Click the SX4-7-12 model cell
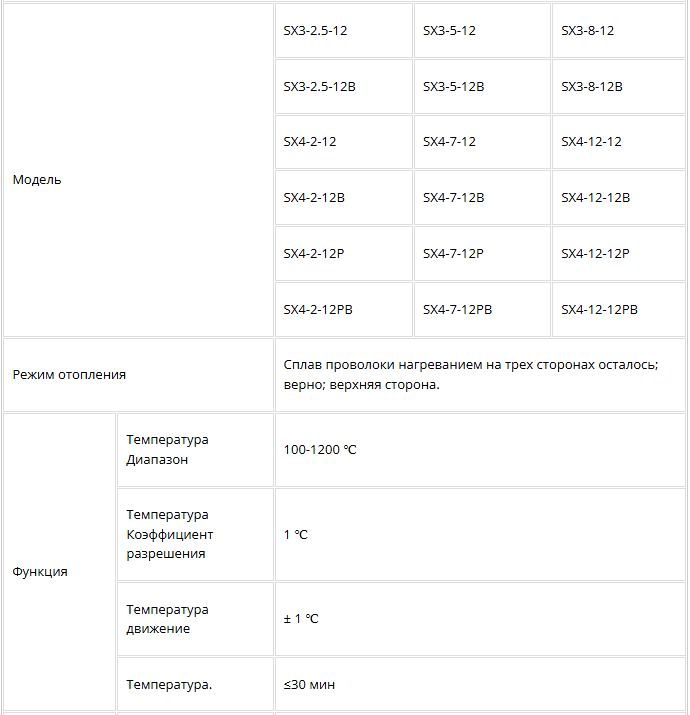The height and width of the screenshot is (715, 690). click(x=450, y=142)
